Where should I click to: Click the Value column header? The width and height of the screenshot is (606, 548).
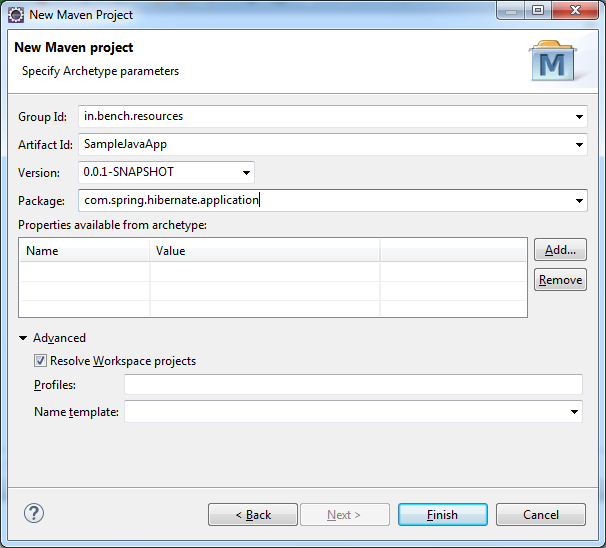click(265, 251)
